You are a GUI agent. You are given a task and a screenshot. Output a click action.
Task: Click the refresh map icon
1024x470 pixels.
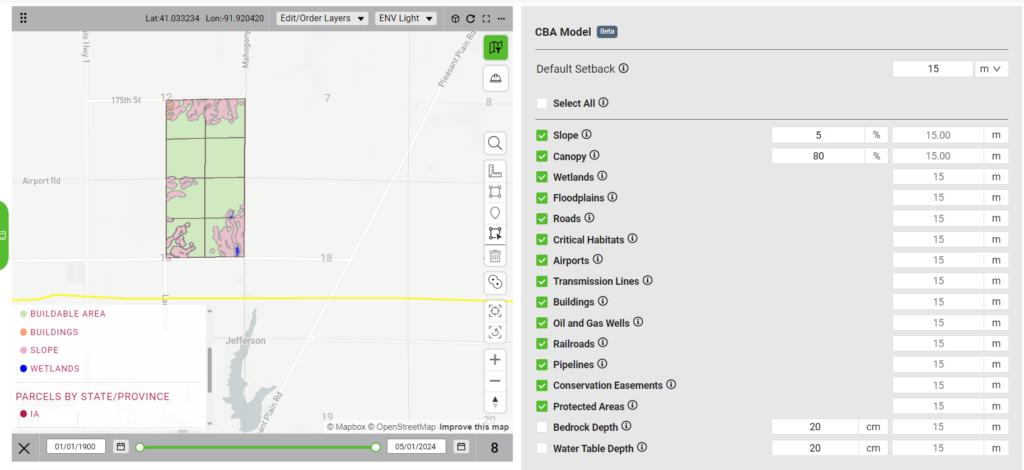click(x=470, y=18)
